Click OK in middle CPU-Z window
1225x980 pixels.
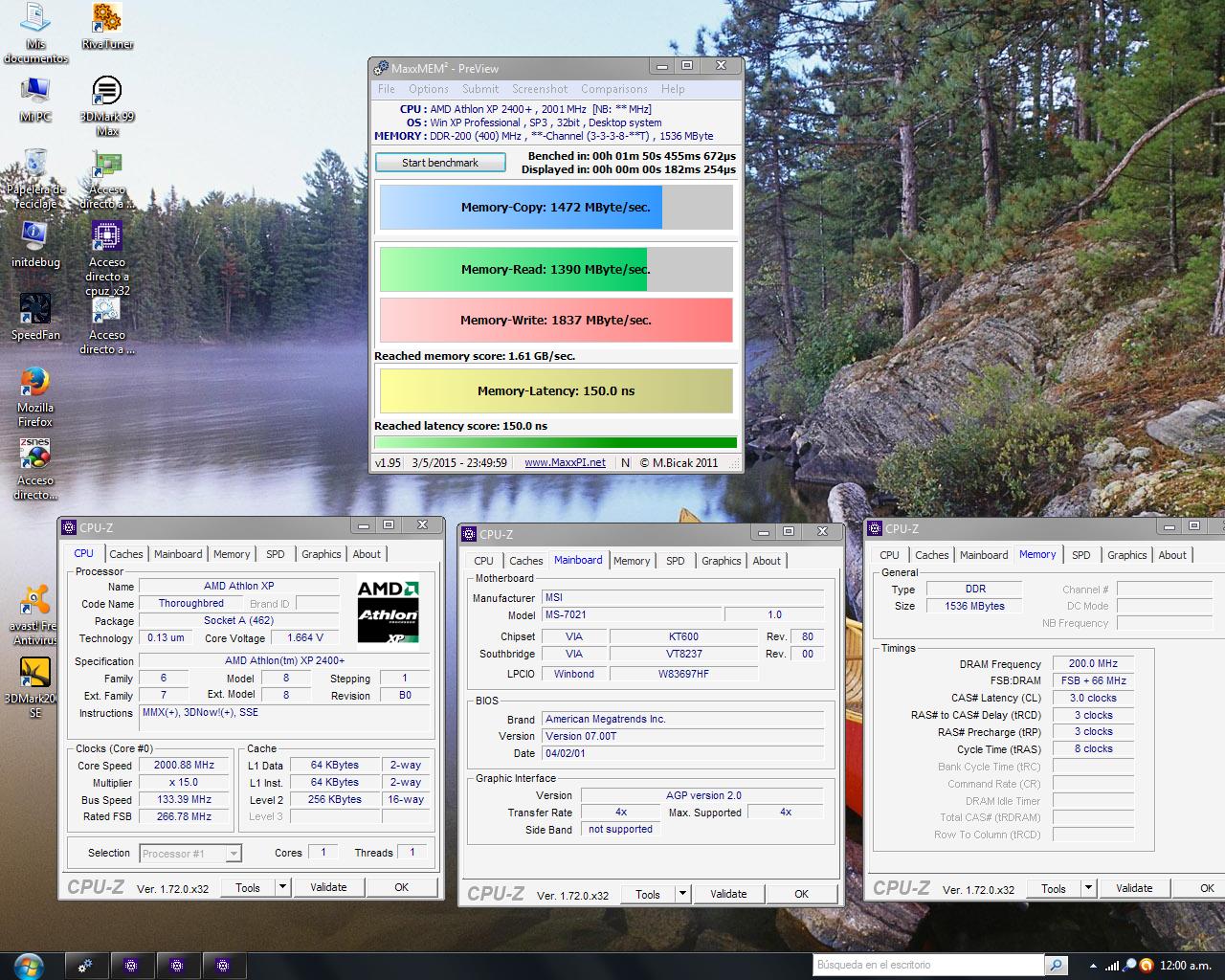point(802,894)
